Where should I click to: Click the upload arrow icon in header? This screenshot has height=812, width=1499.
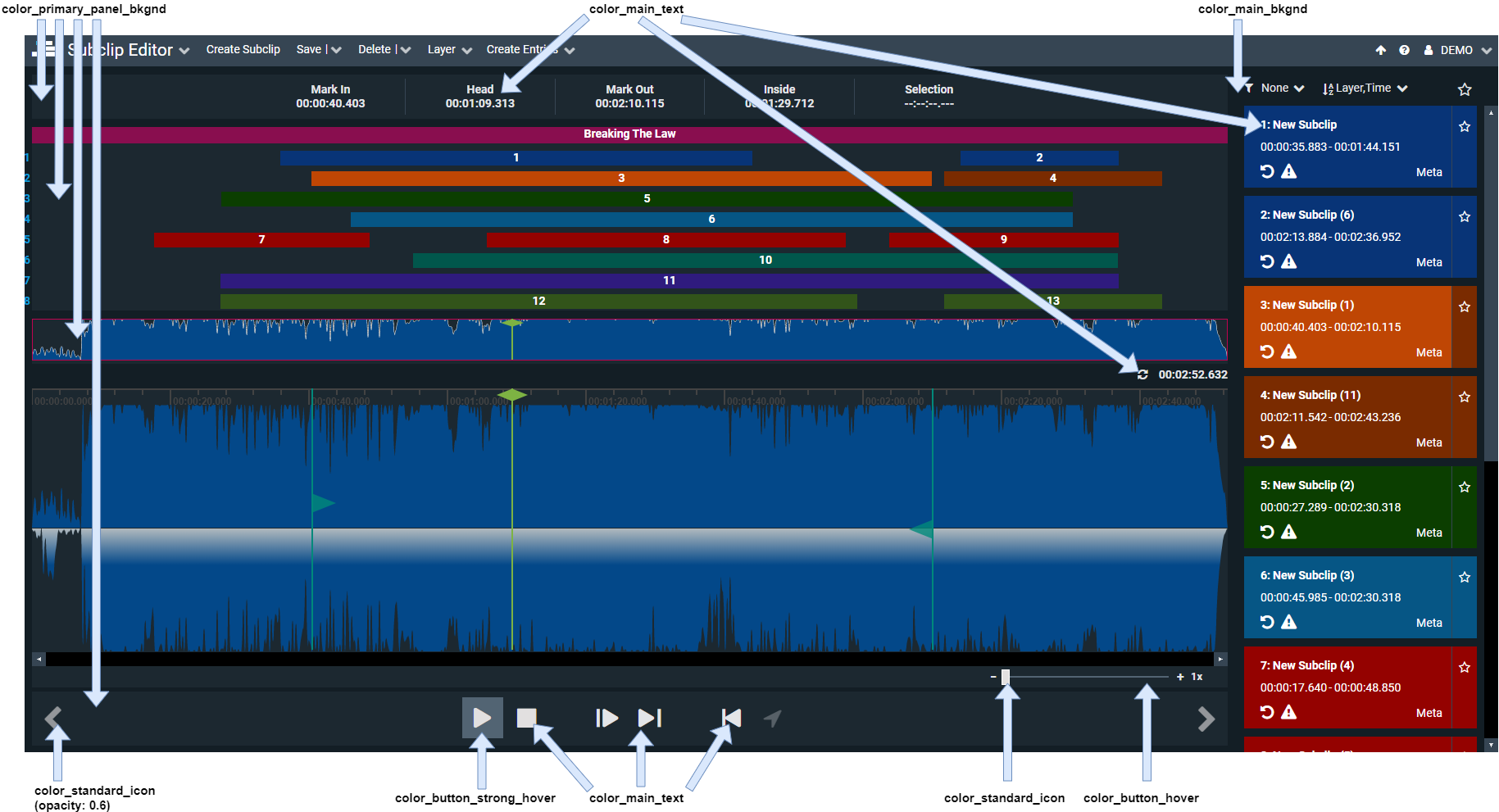point(1381,50)
